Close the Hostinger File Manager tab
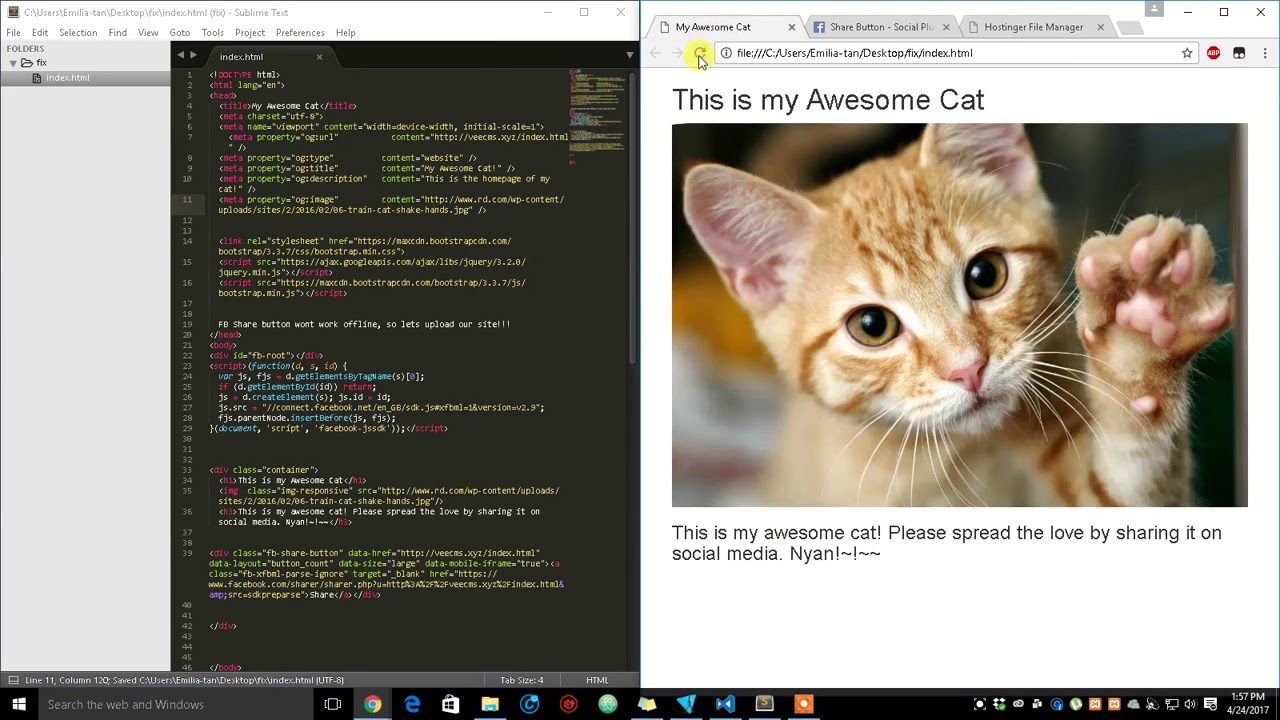 coord(1100,27)
